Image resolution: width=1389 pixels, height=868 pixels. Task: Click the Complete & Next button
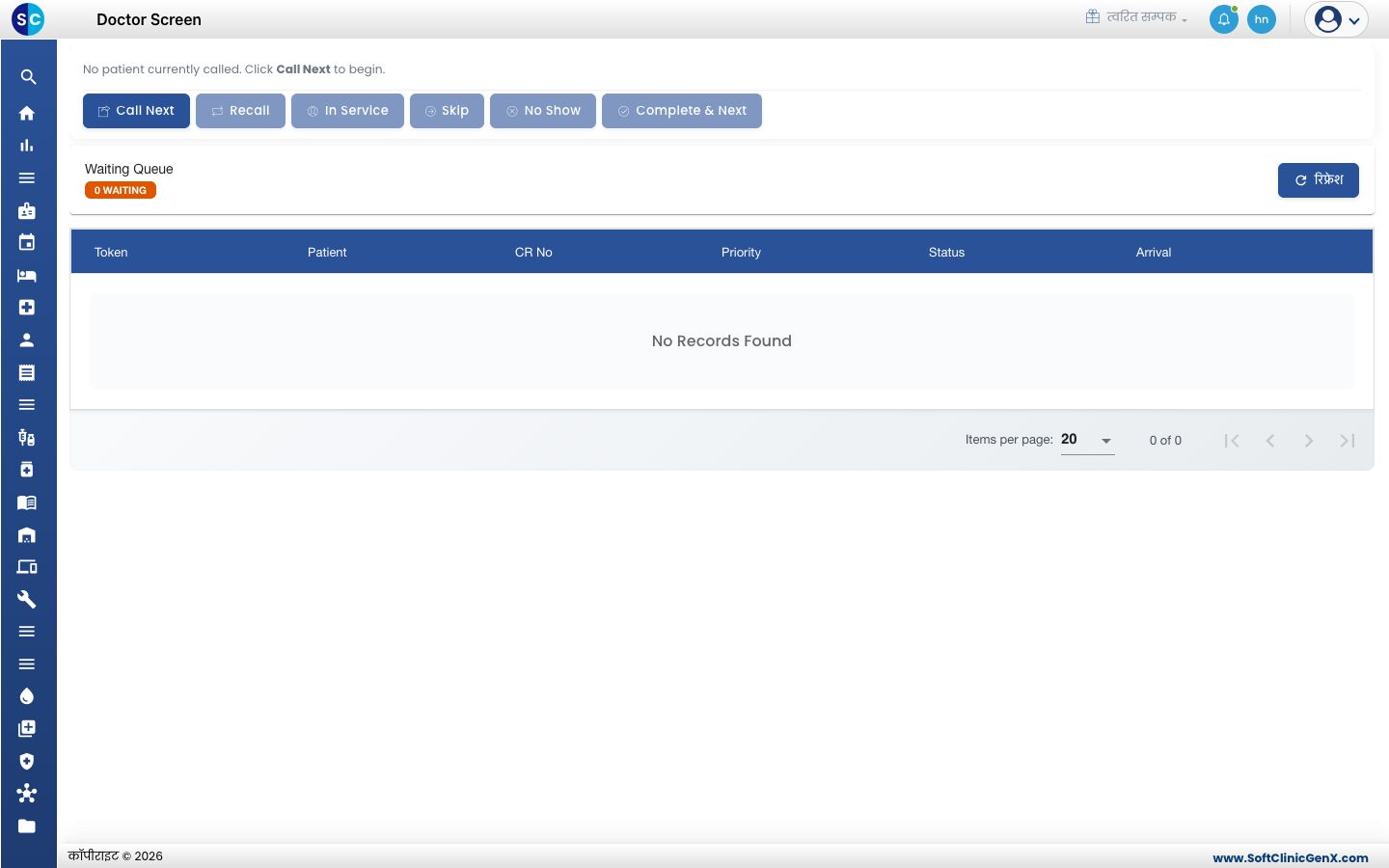coord(682,111)
